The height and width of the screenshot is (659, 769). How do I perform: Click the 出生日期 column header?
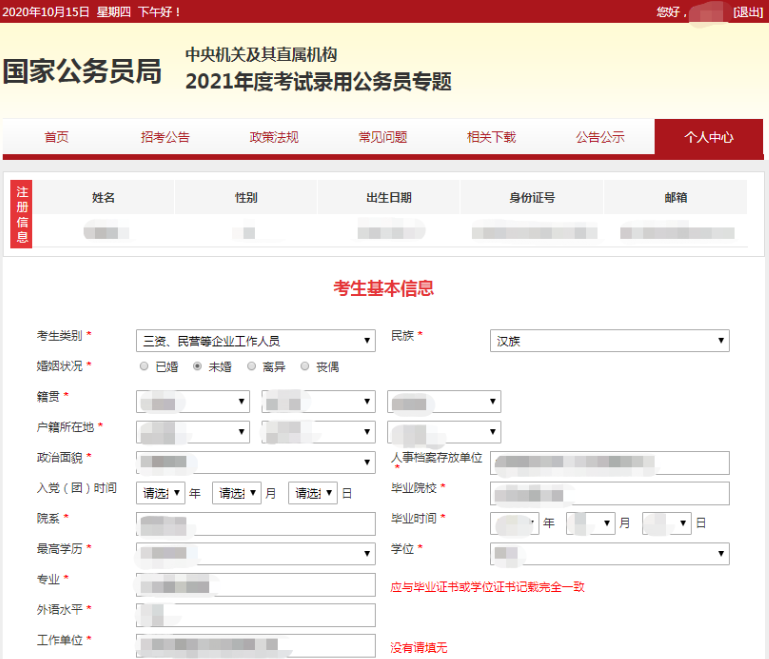coord(389,197)
